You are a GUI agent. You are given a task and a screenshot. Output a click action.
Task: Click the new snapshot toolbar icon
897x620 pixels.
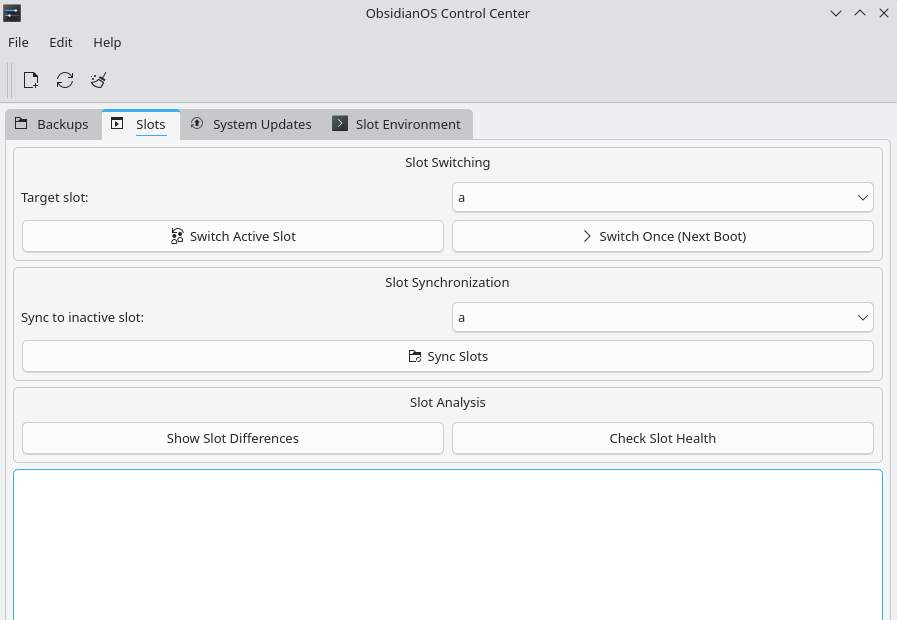(30, 80)
